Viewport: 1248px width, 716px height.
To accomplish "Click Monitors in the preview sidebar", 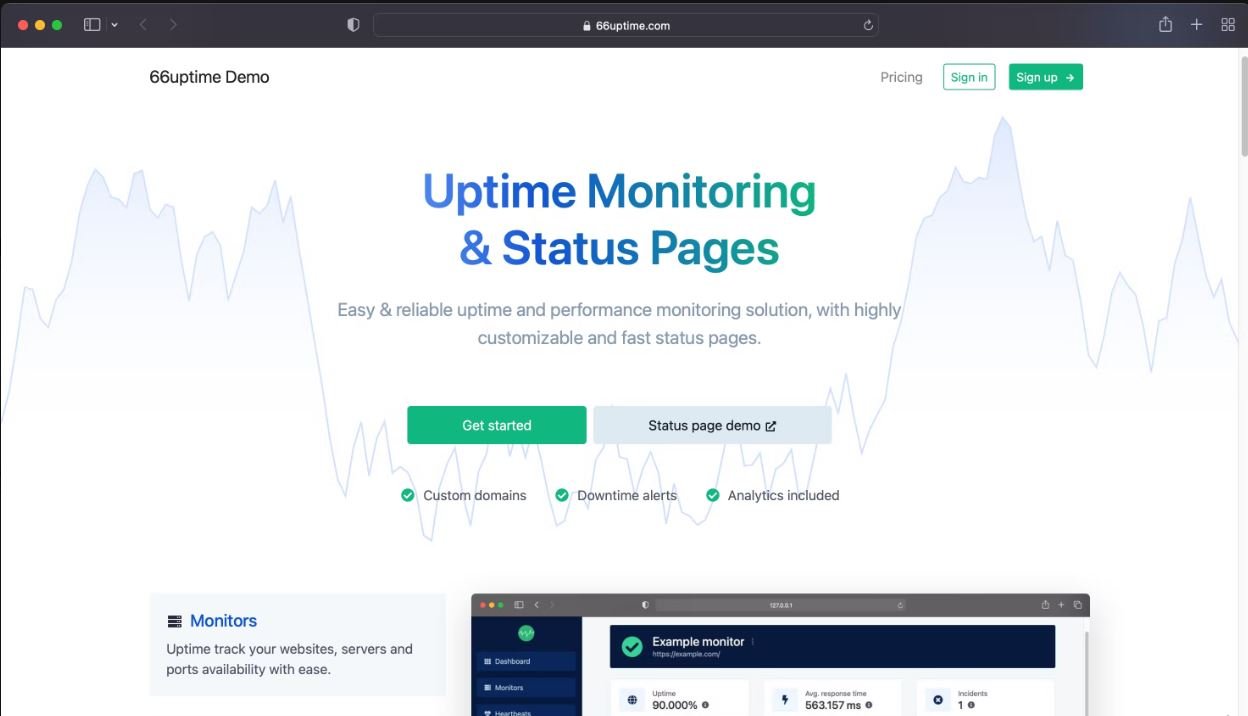I will click(526, 687).
